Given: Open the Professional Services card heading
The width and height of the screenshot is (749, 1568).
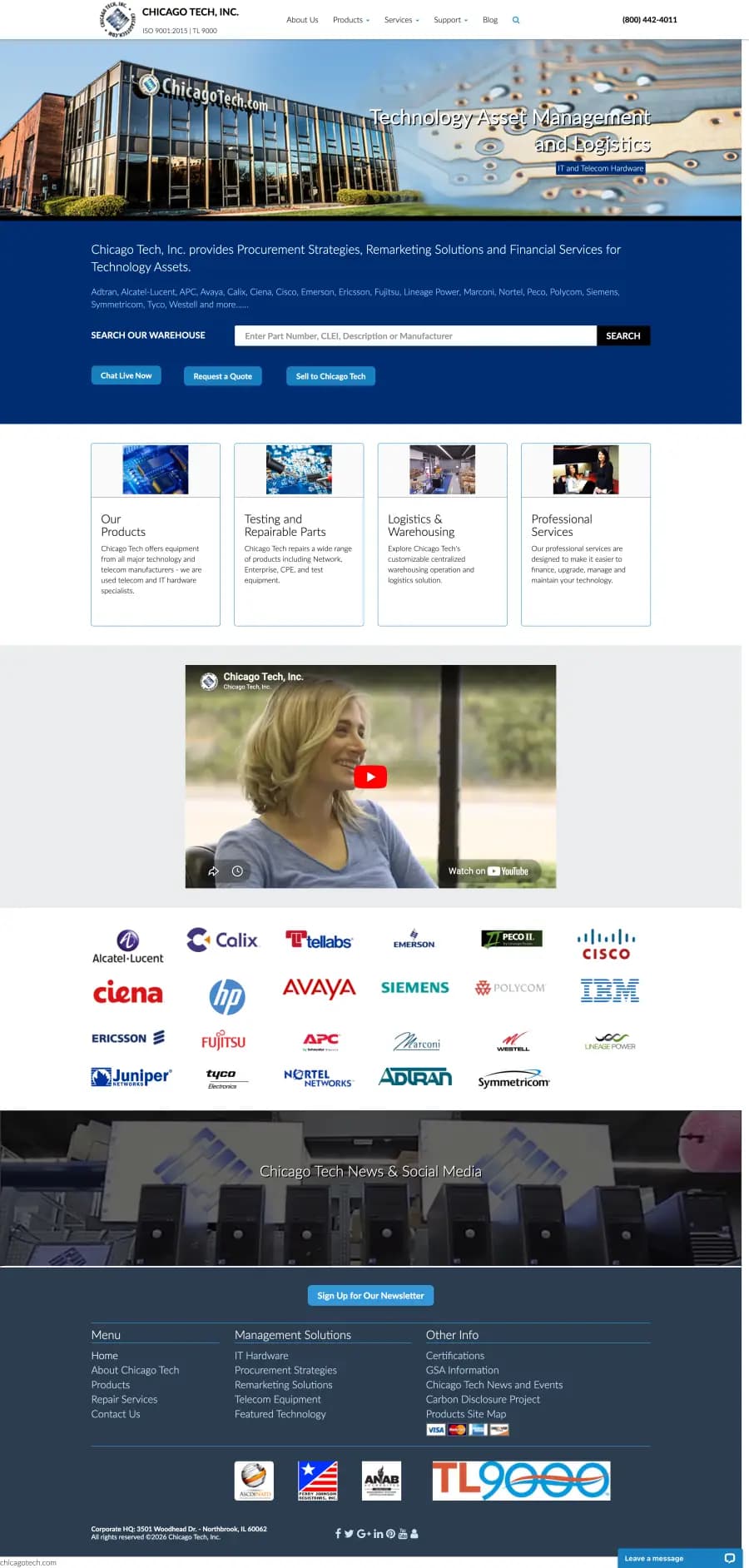Looking at the screenshot, I should tap(562, 525).
